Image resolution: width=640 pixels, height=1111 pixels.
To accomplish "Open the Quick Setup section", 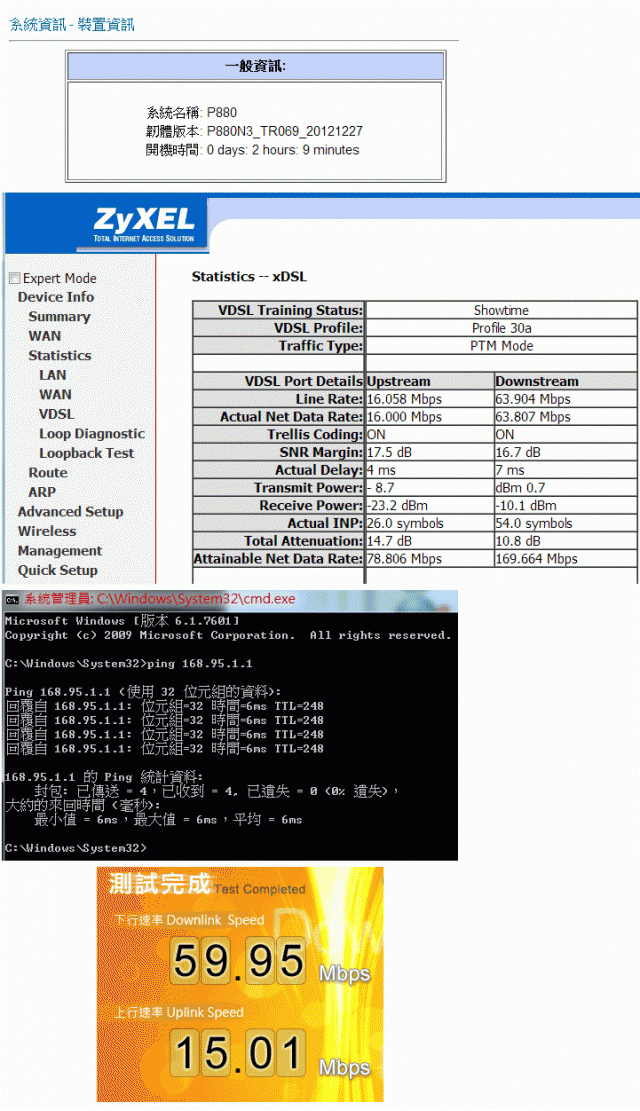I will click(58, 570).
